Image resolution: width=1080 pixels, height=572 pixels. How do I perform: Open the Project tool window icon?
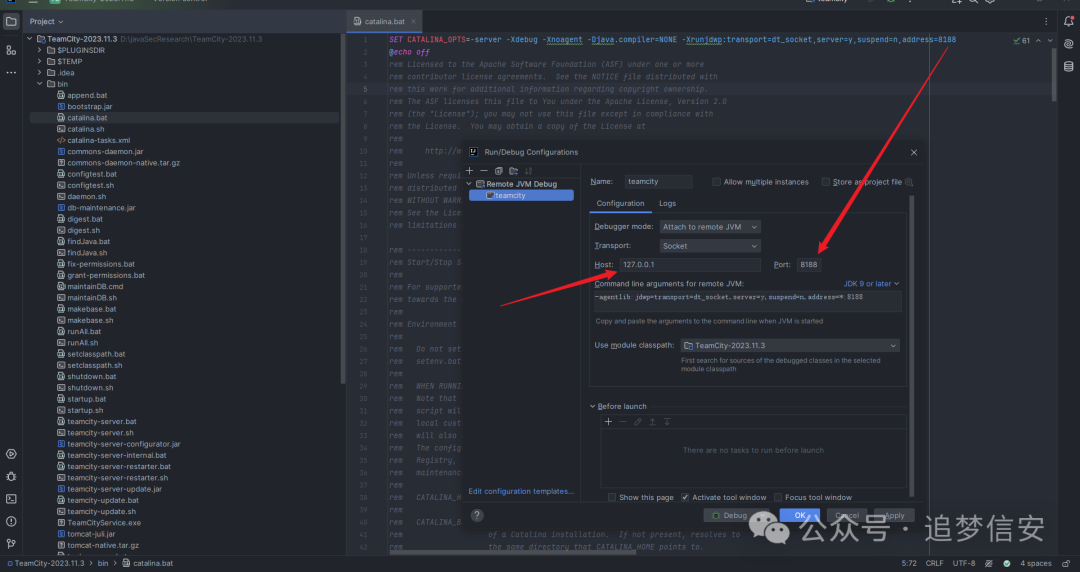click(x=11, y=21)
